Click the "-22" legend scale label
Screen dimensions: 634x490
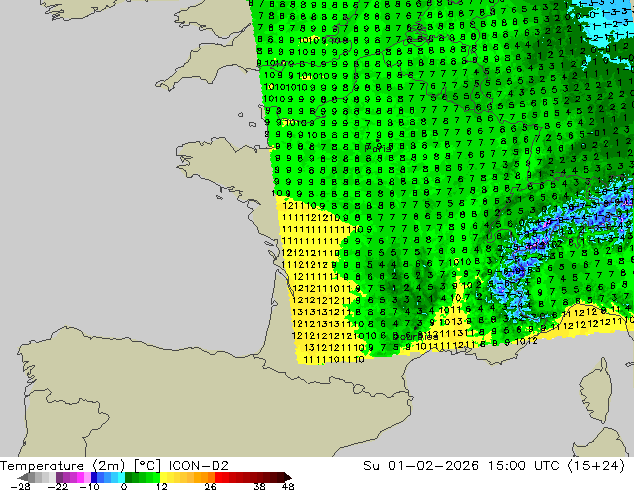[57, 486]
